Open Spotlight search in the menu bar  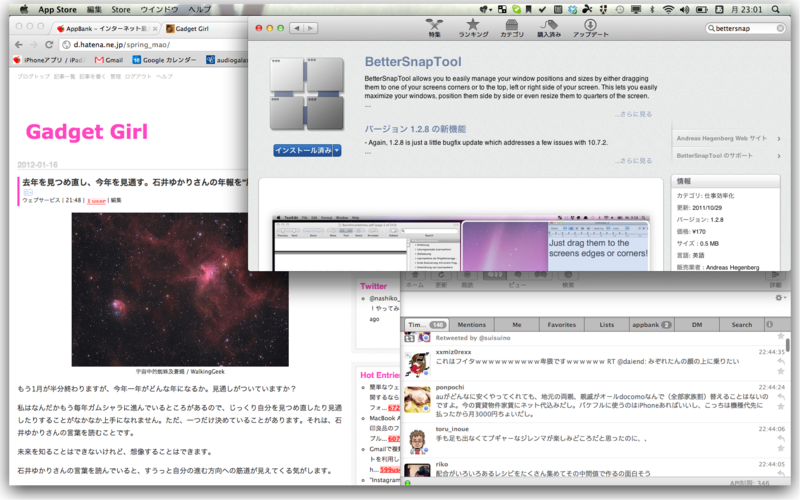[x=776, y=9]
